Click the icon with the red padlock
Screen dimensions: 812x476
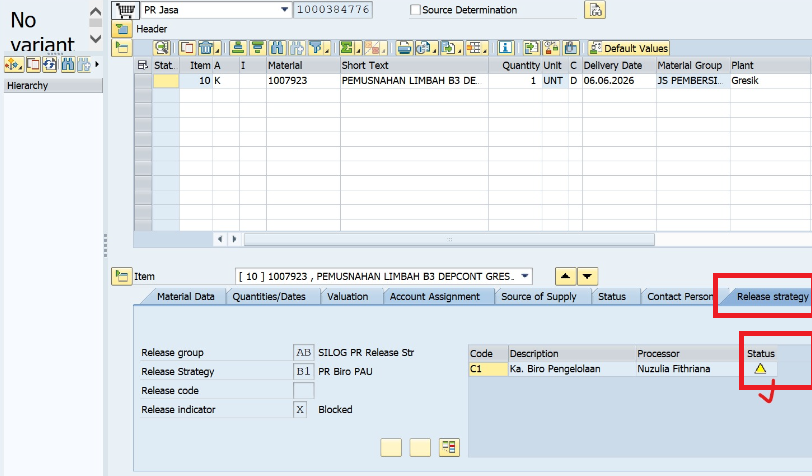pyautogui.click(x=551, y=48)
